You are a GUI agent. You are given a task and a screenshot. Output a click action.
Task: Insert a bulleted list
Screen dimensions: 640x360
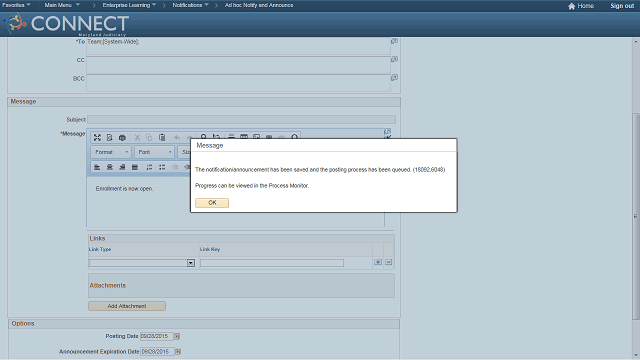click(x=162, y=167)
